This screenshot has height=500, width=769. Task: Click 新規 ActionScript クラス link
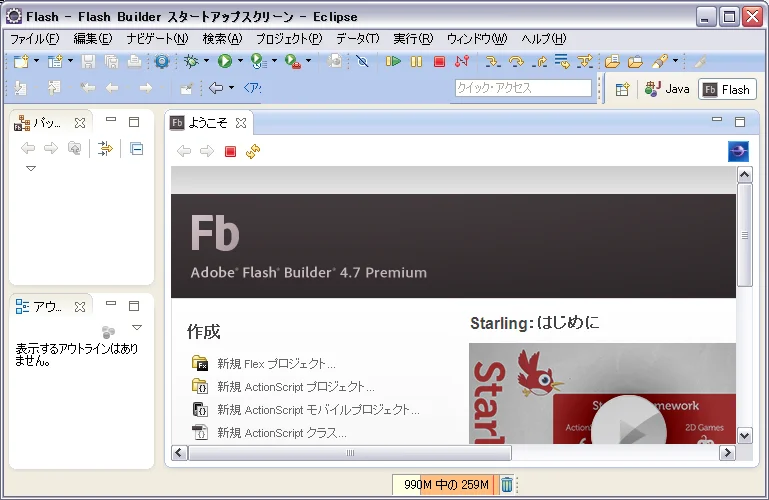click(282, 433)
